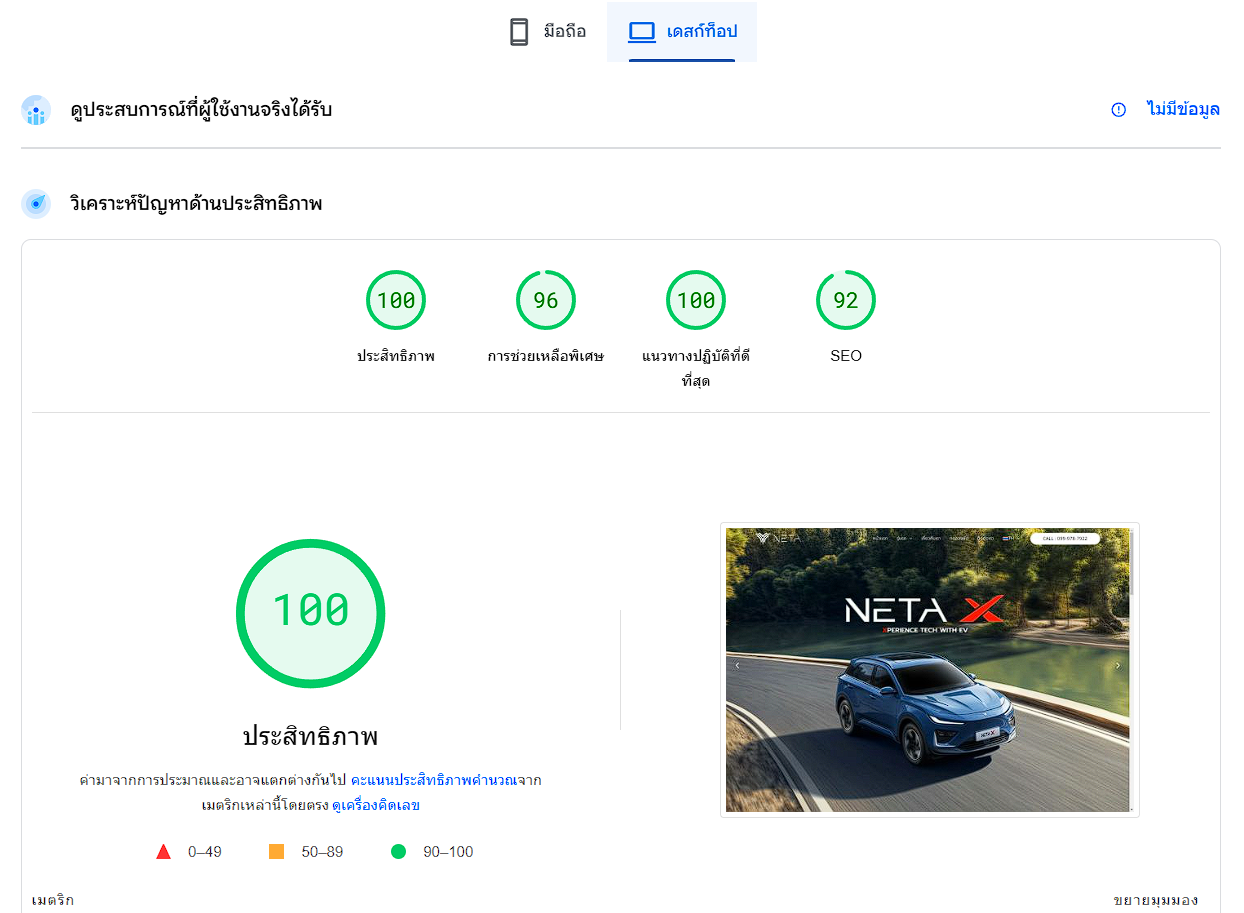
Task: Click the large ประสิทธิภาพ title under the gauge
Action: (311, 737)
